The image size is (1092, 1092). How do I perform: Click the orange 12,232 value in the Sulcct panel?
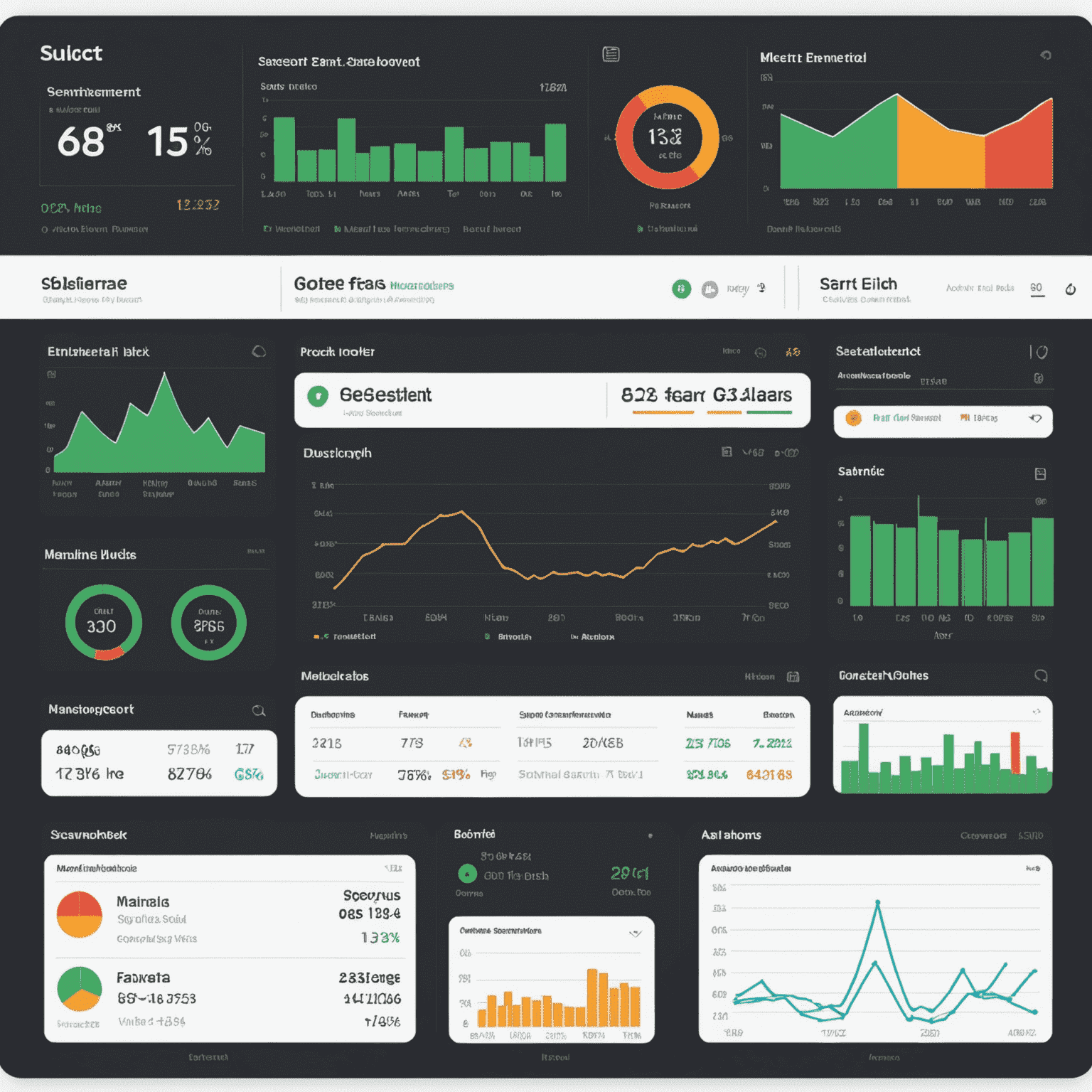click(x=198, y=205)
